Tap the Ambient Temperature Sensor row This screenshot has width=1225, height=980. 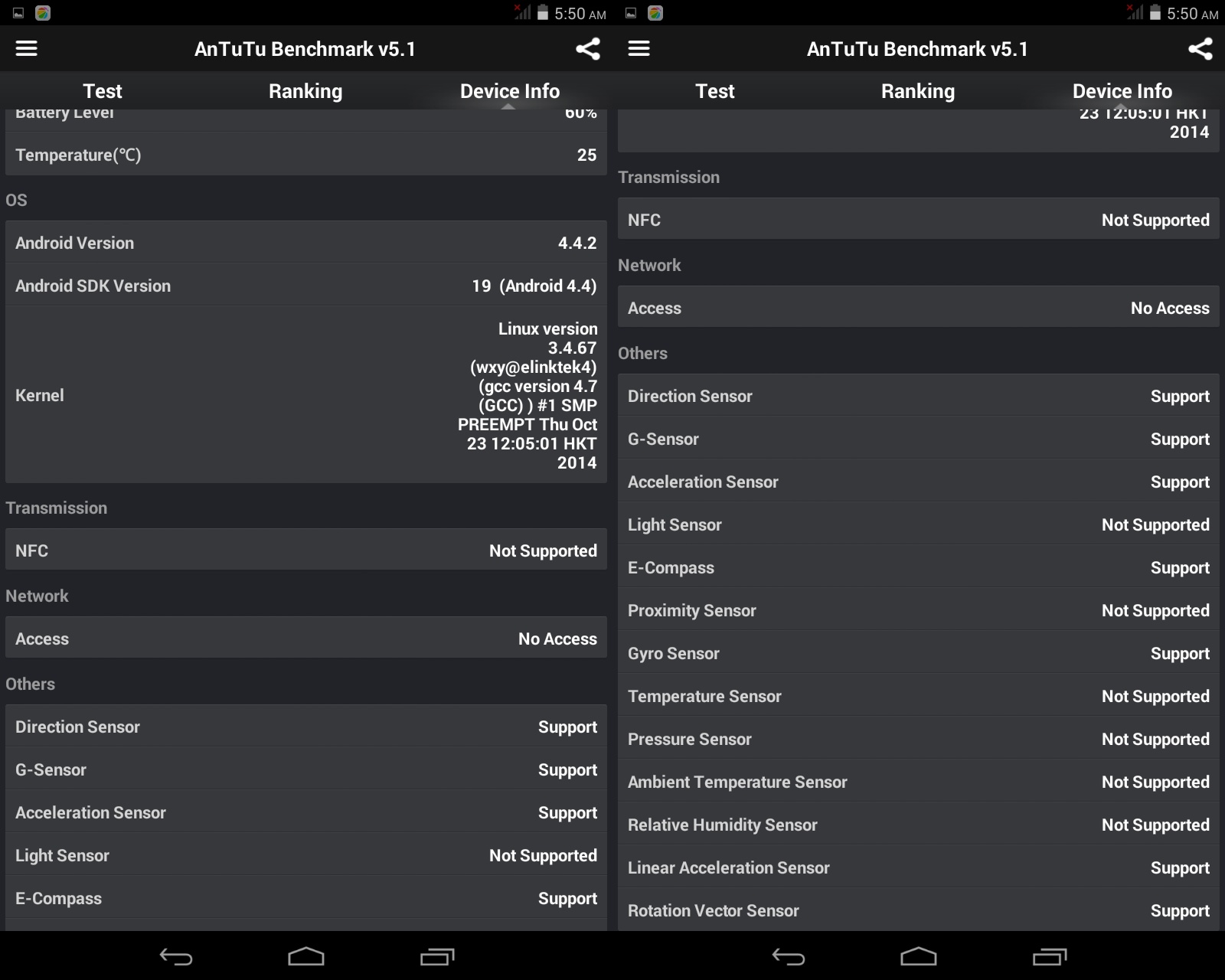point(919,782)
